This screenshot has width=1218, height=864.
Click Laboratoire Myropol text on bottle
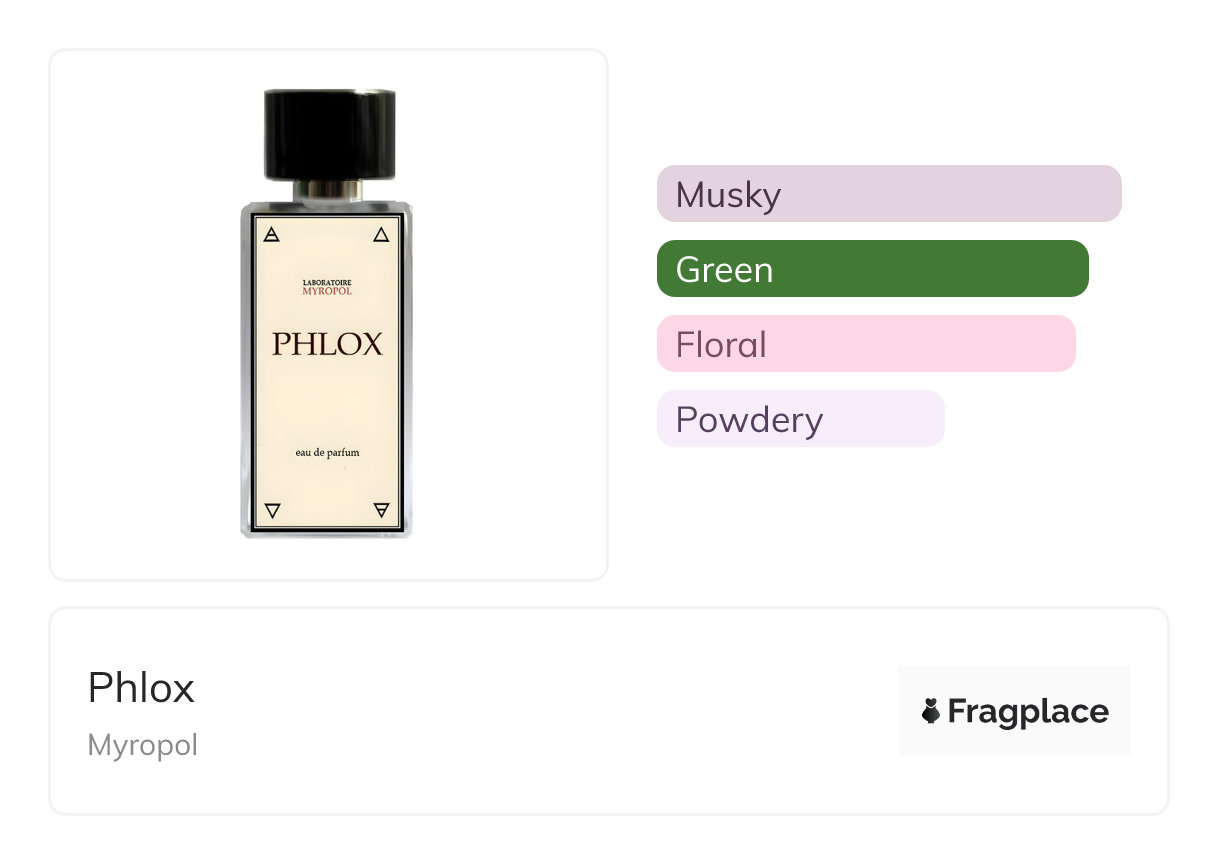[x=327, y=287]
